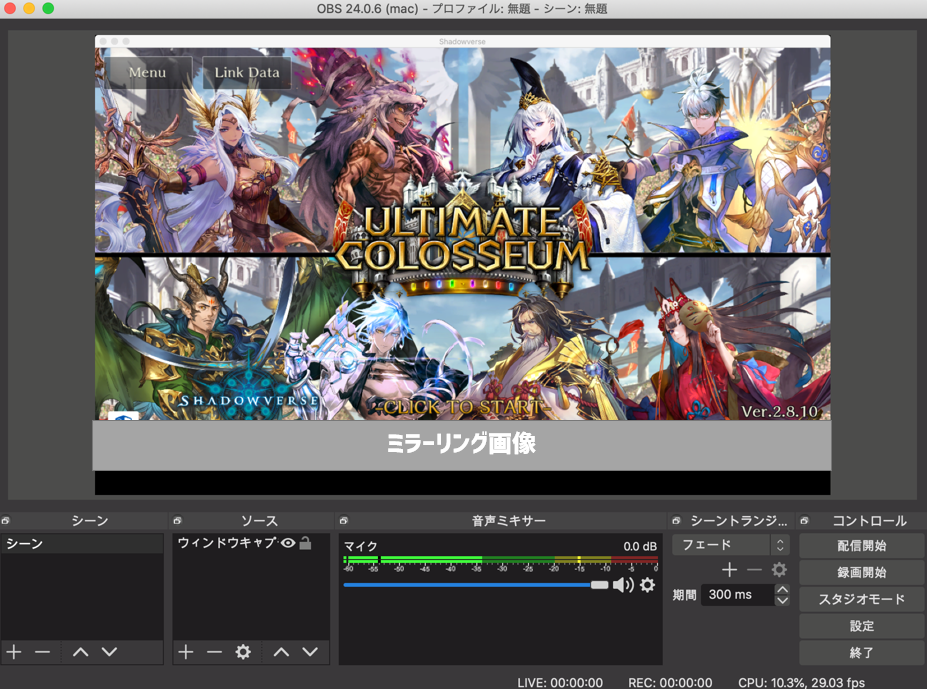Click the yellow macOS minimize button

click(x=29, y=8)
